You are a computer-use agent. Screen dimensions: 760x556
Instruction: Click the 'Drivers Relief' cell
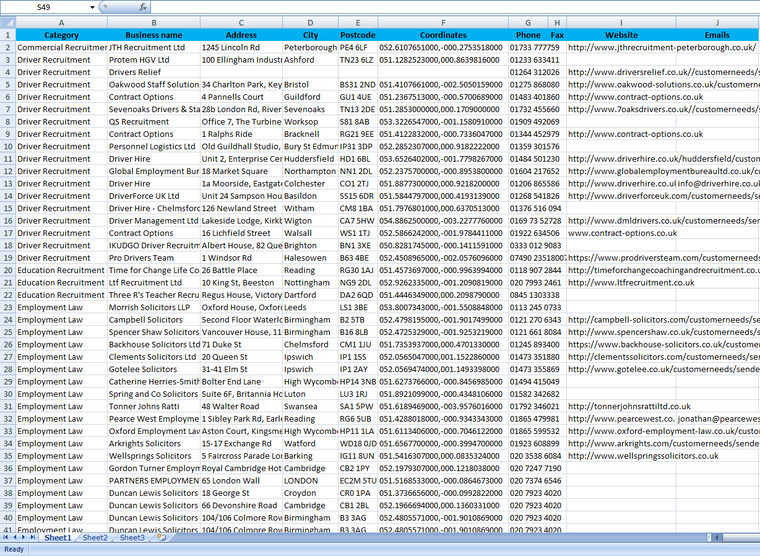coord(154,72)
